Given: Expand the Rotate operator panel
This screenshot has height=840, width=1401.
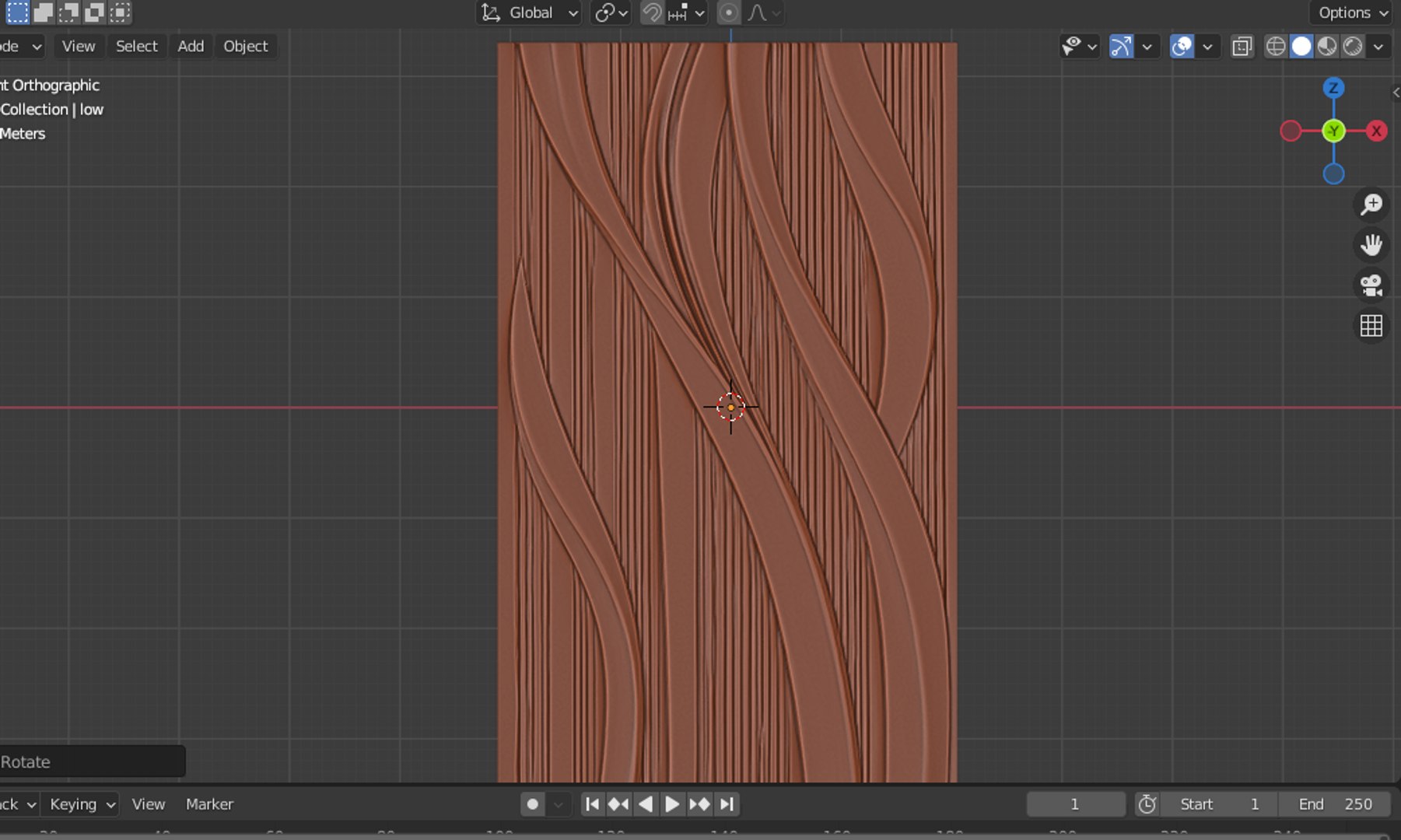Looking at the screenshot, I should pos(92,761).
